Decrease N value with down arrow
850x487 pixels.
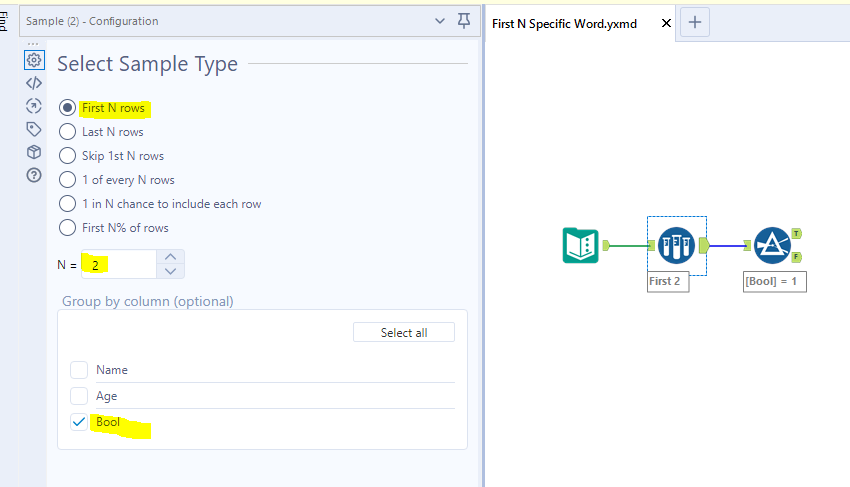172,271
